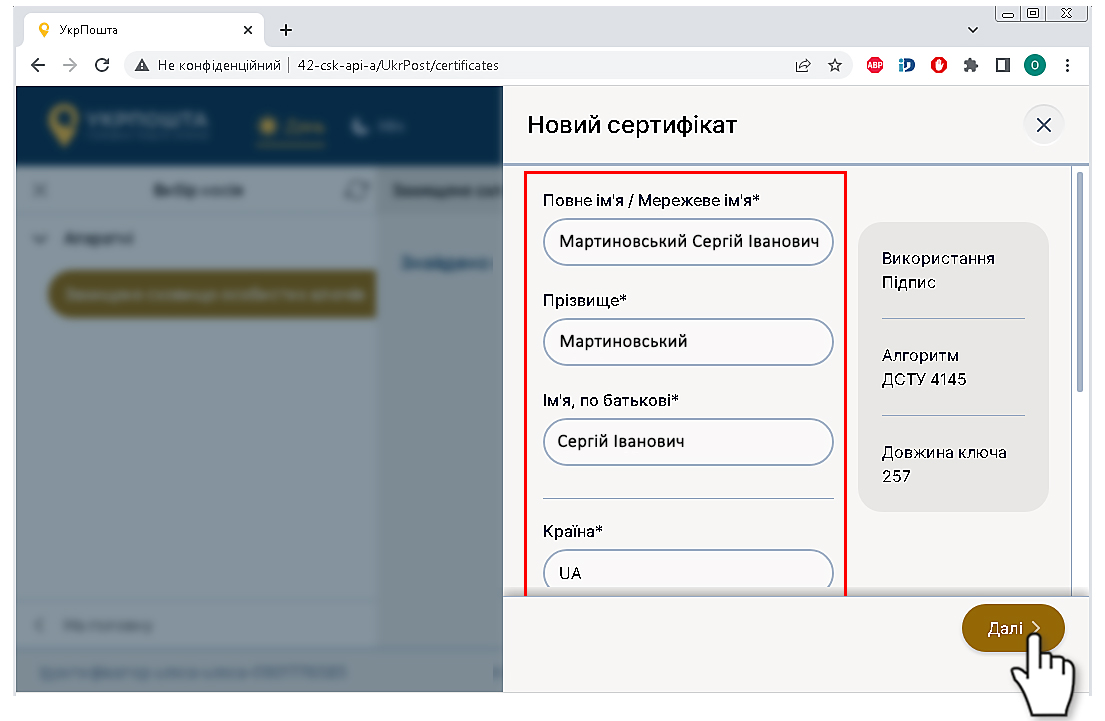The width and height of the screenshot is (1105, 721).
Task: Open the ABP adblock extension
Action: click(x=875, y=65)
